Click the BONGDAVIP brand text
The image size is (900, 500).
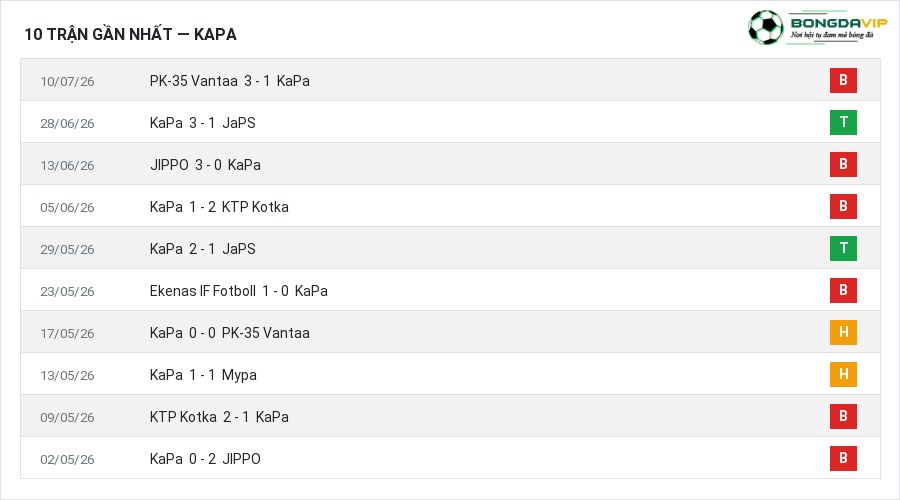[839, 22]
